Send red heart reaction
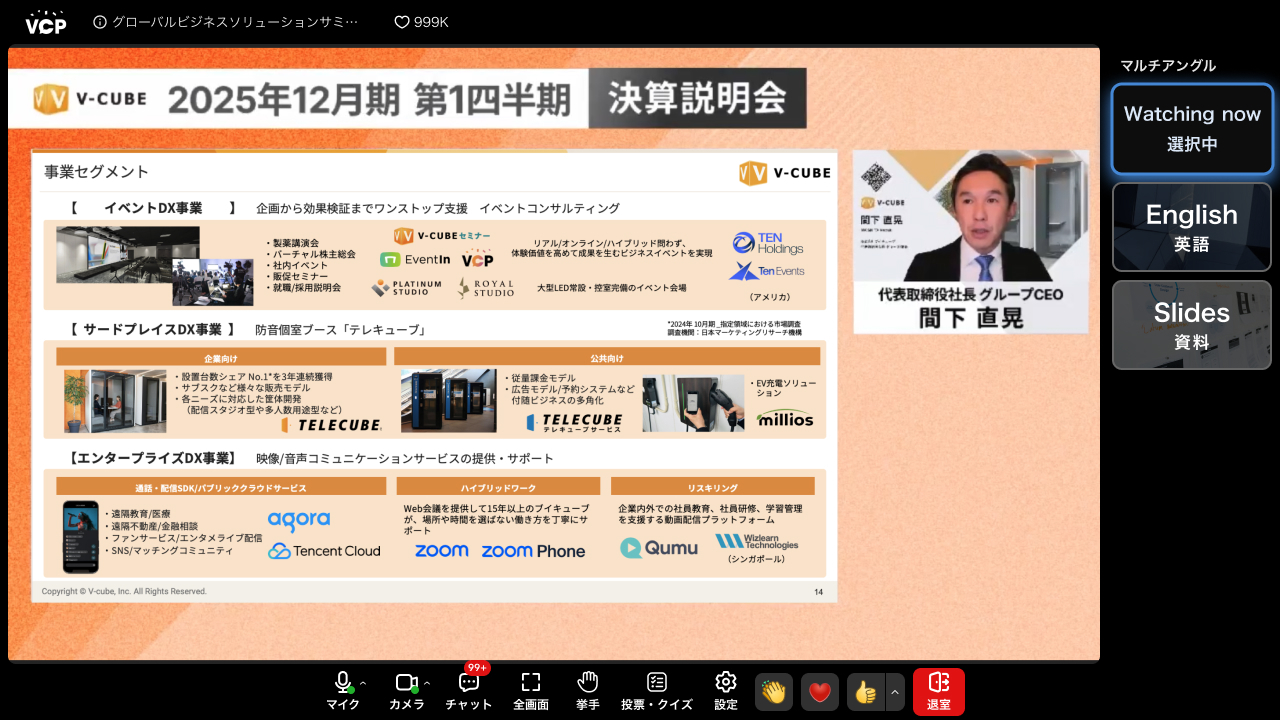Image resolution: width=1280 pixels, height=720 pixels. coord(820,692)
